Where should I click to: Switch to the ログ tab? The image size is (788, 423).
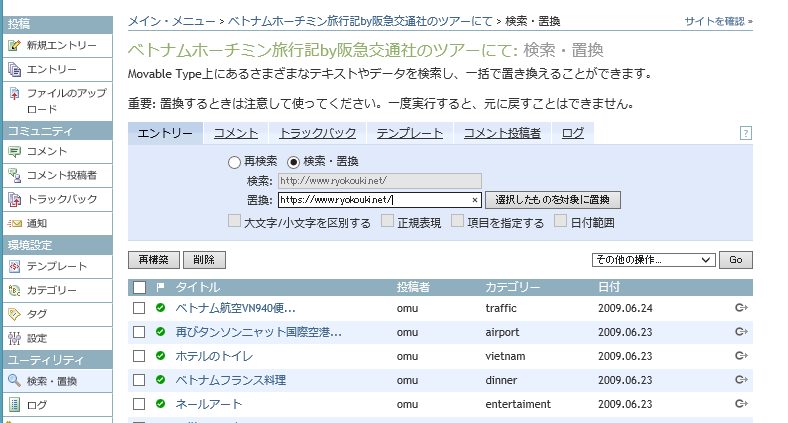click(x=572, y=133)
